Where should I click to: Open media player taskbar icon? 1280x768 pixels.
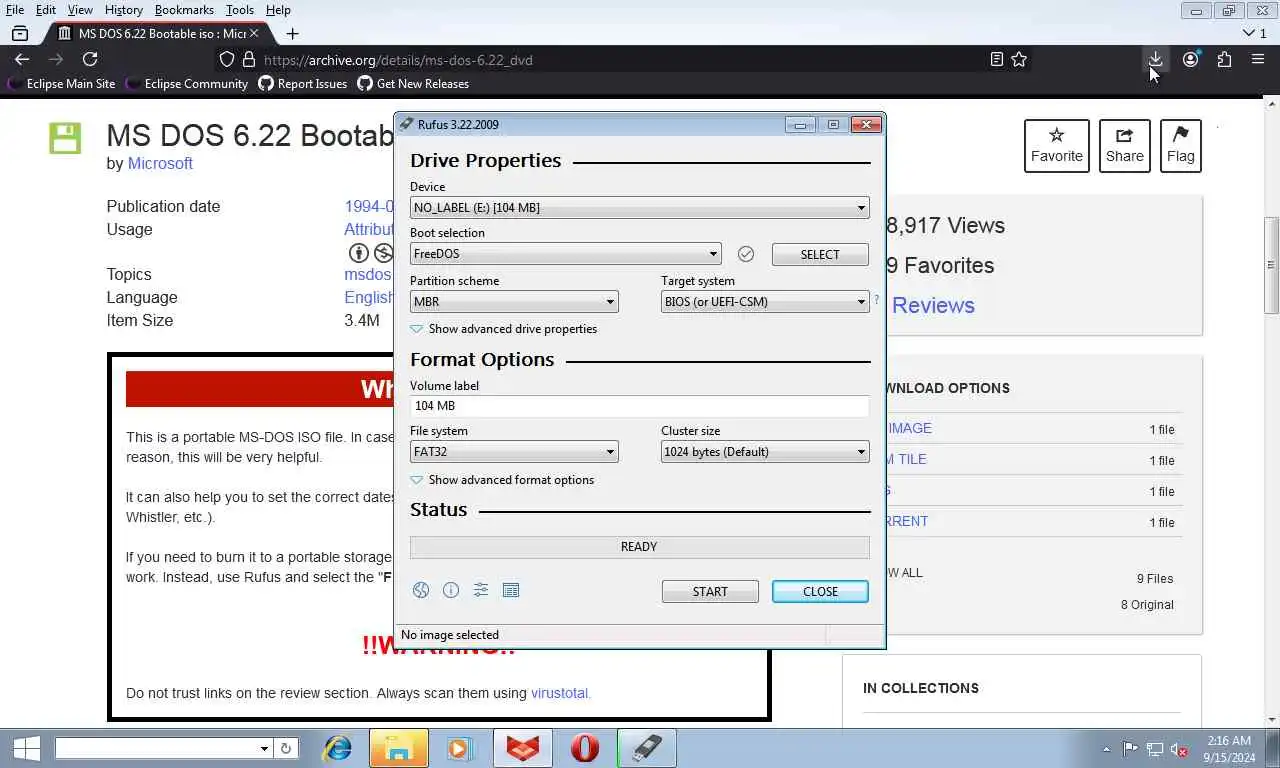[x=458, y=748]
